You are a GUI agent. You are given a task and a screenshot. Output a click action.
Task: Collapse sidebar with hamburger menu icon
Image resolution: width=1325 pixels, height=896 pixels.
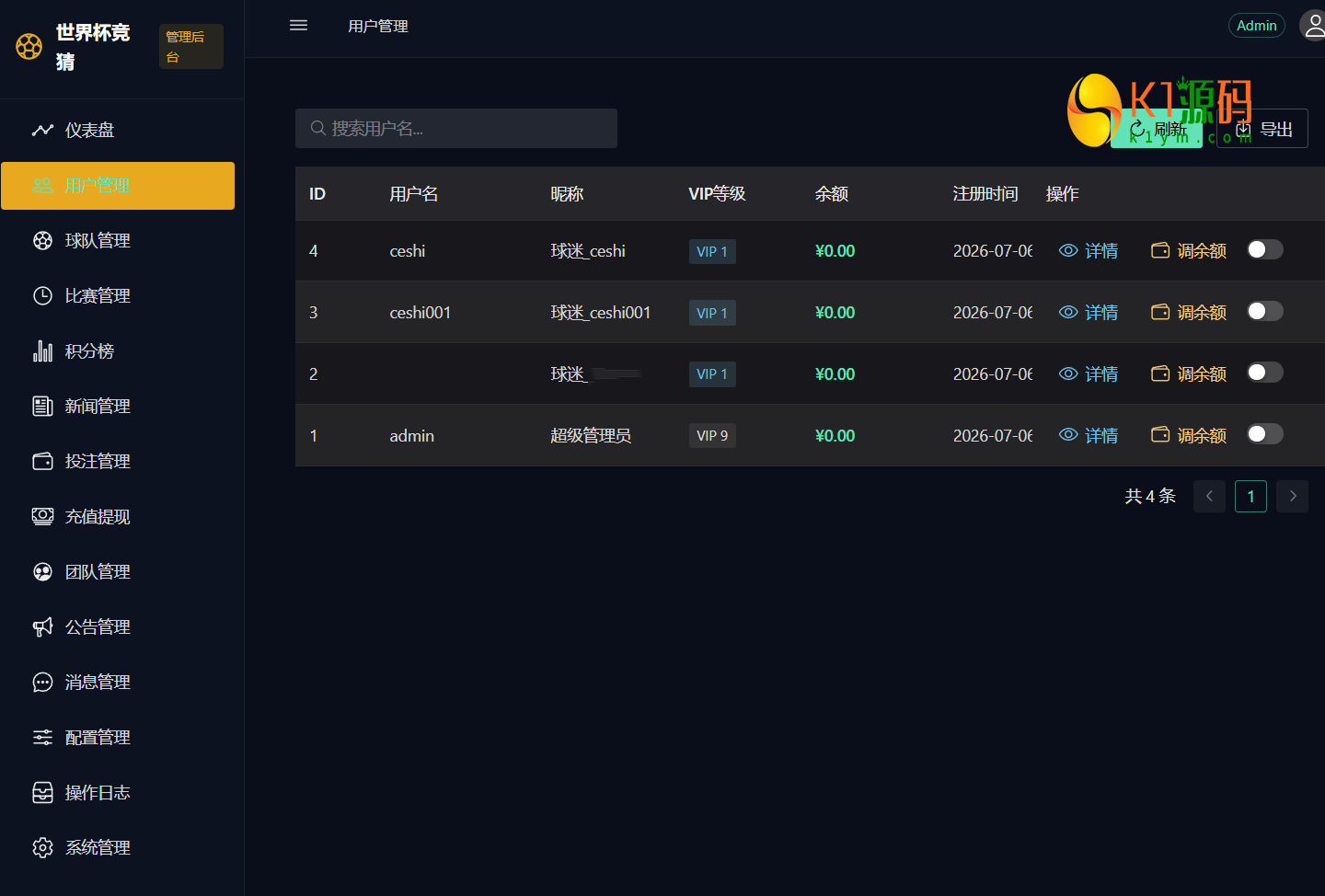tap(298, 26)
